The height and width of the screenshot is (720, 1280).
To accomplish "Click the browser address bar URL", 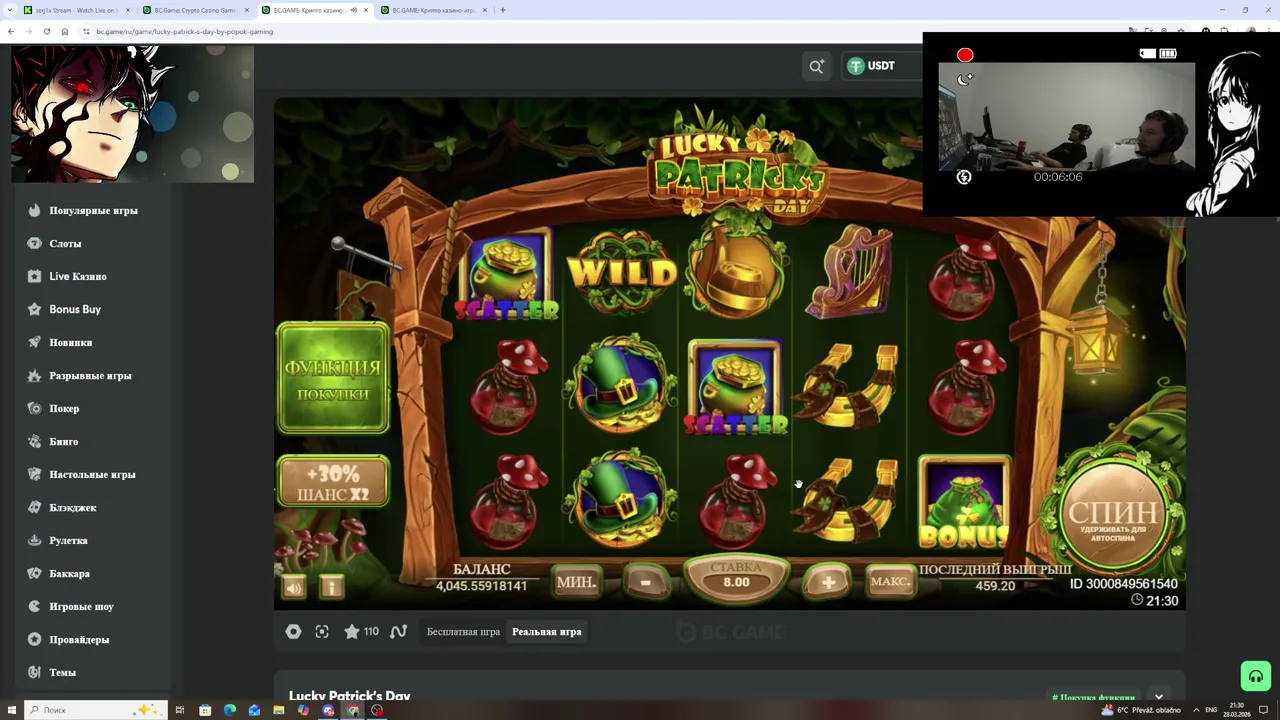I will click(x=184, y=31).
